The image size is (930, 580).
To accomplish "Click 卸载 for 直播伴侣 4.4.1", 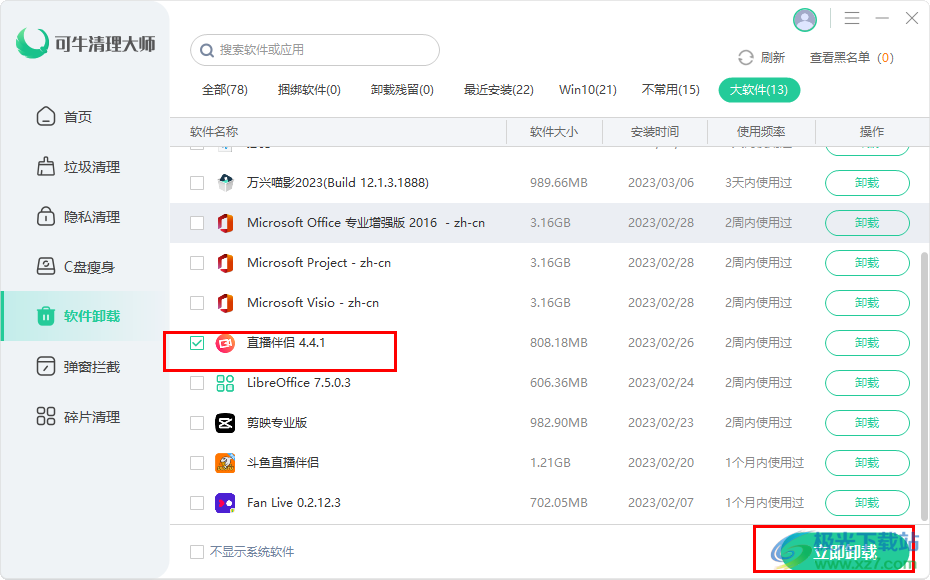I will [867, 343].
